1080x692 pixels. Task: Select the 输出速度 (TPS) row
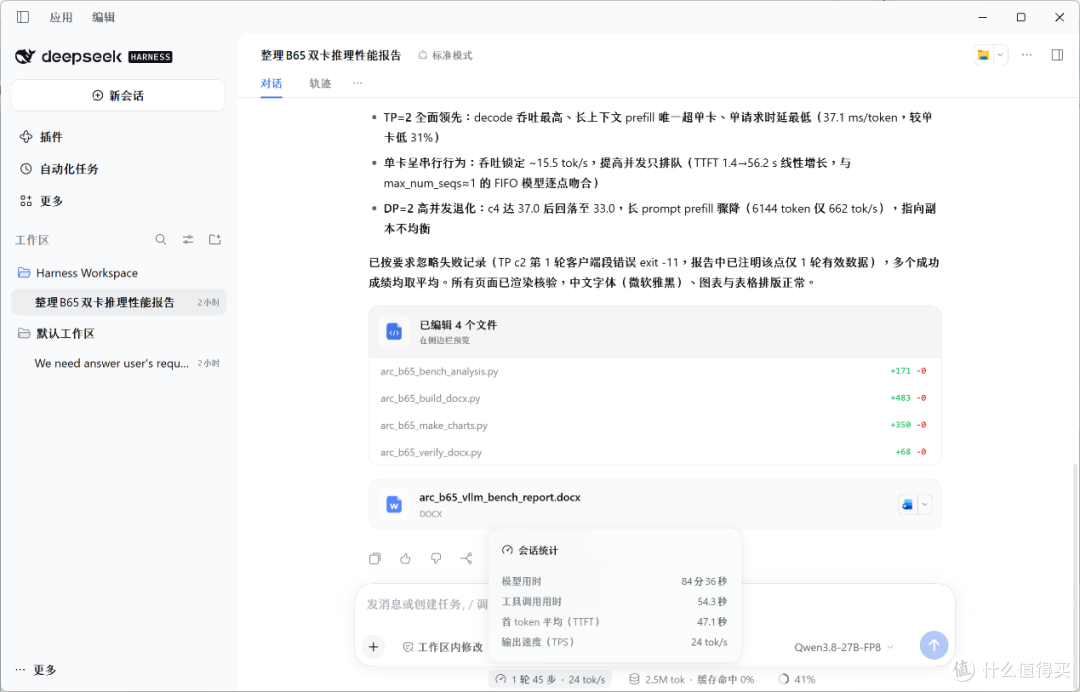(614, 642)
